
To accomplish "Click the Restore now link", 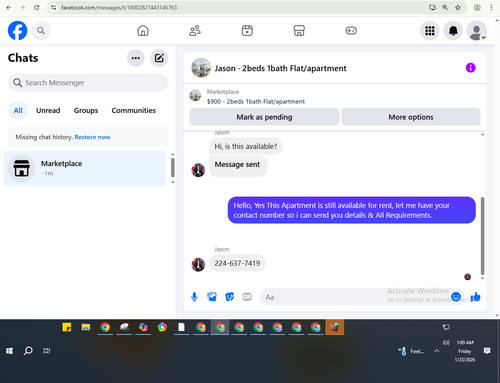I will pyautogui.click(x=92, y=137).
